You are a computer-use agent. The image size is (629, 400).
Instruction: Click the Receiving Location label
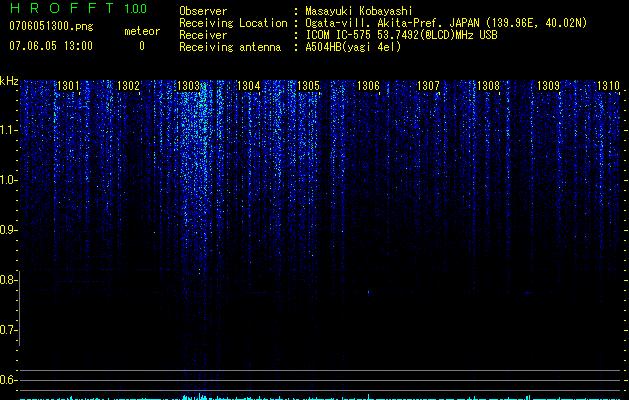pyautogui.click(x=233, y=23)
